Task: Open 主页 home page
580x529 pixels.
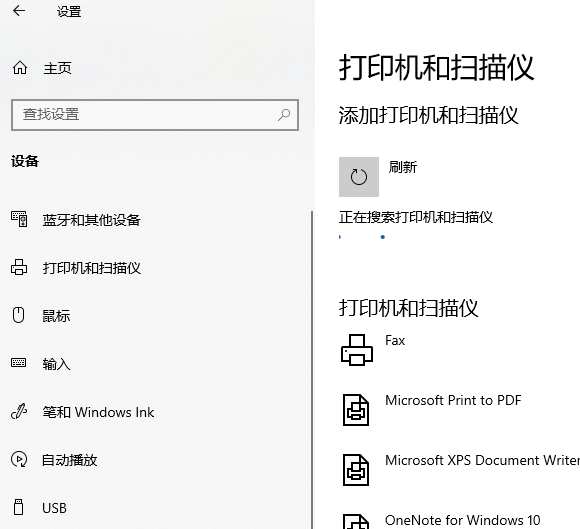Action: pyautogui.click(x=57, y=68)
